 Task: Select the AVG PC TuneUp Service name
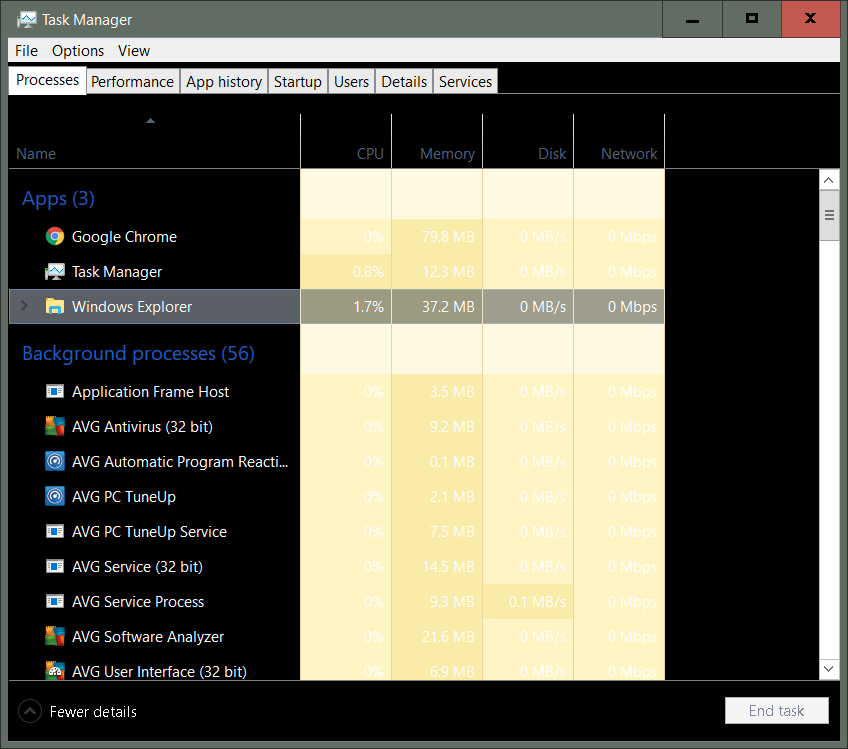pos(149,532)
